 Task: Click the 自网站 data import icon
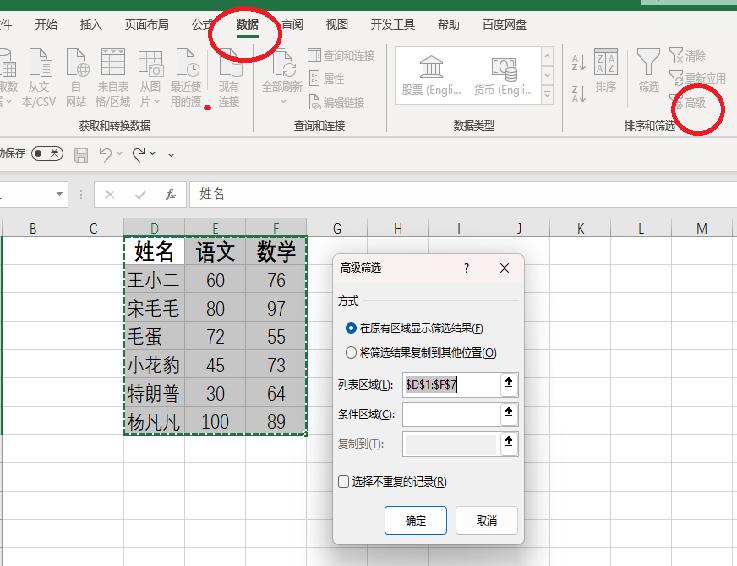(x=77, y=78)
